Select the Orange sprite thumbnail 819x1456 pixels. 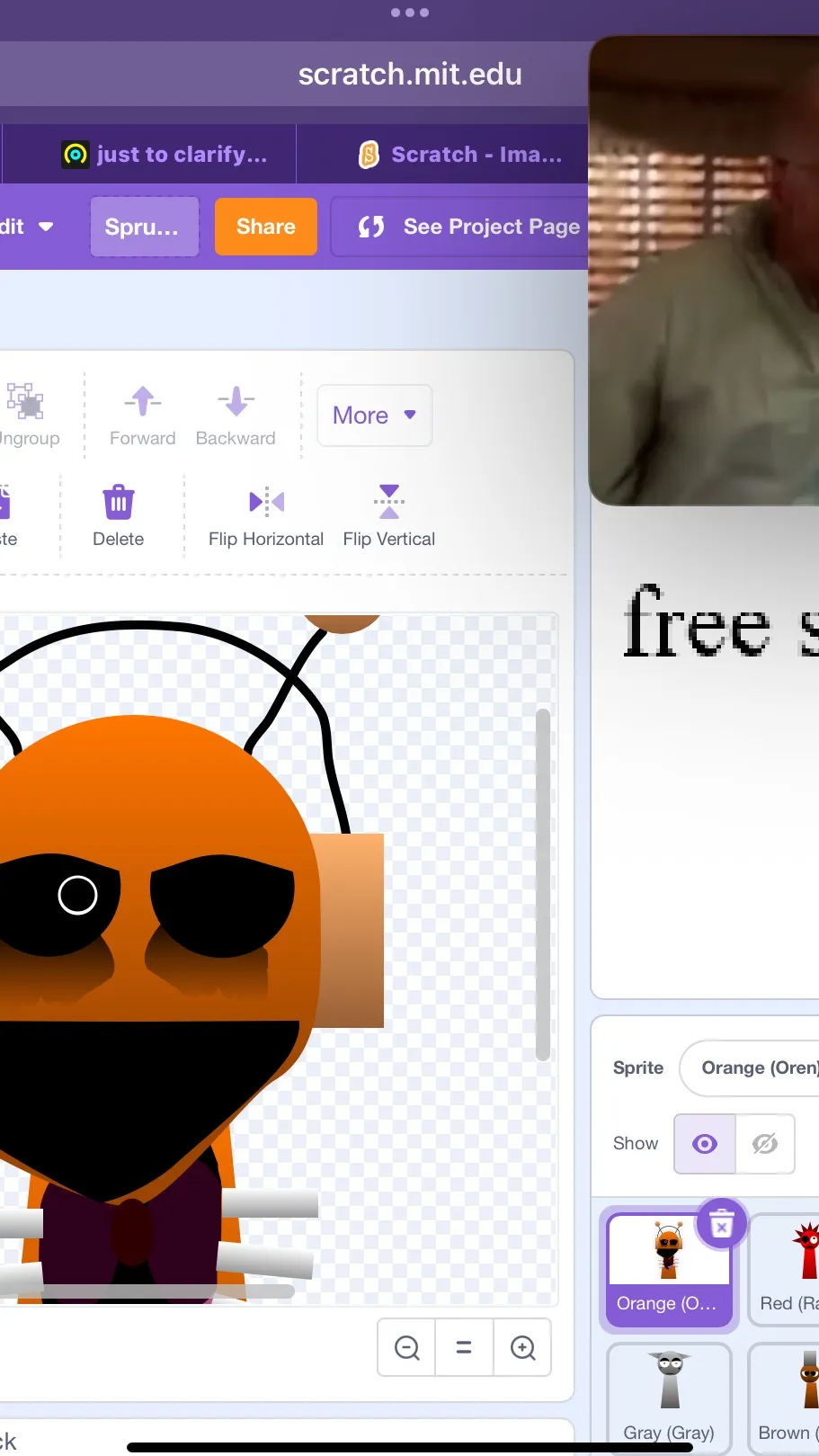[669, 1271]
